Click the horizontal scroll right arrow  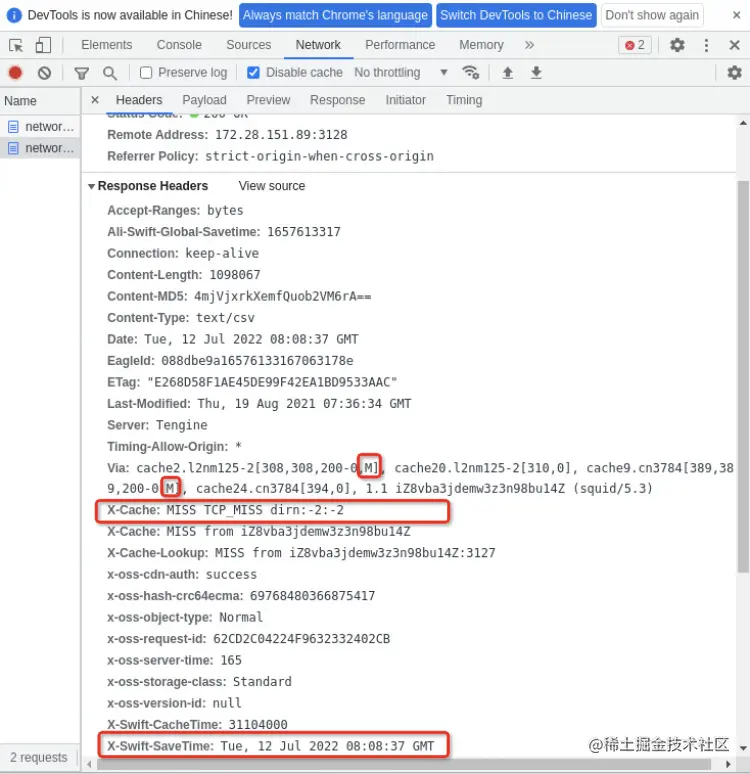pyautogui.click(x=728, y=764)
